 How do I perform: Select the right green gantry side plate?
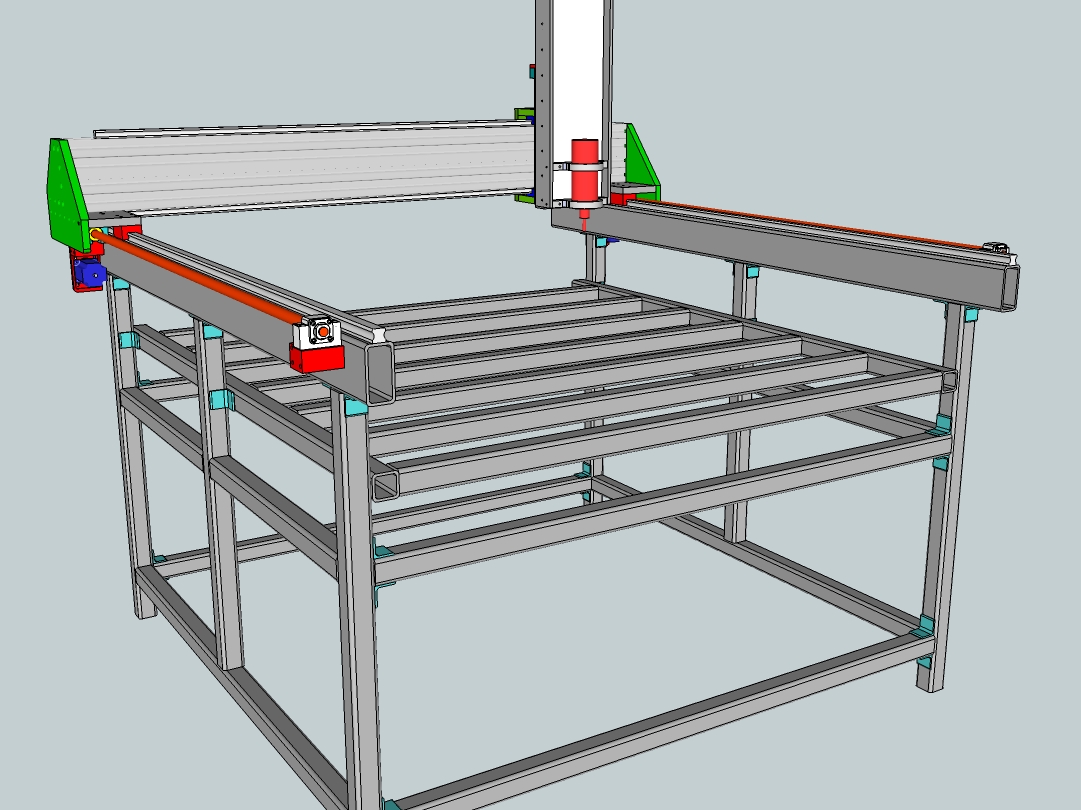pos(638,158)
